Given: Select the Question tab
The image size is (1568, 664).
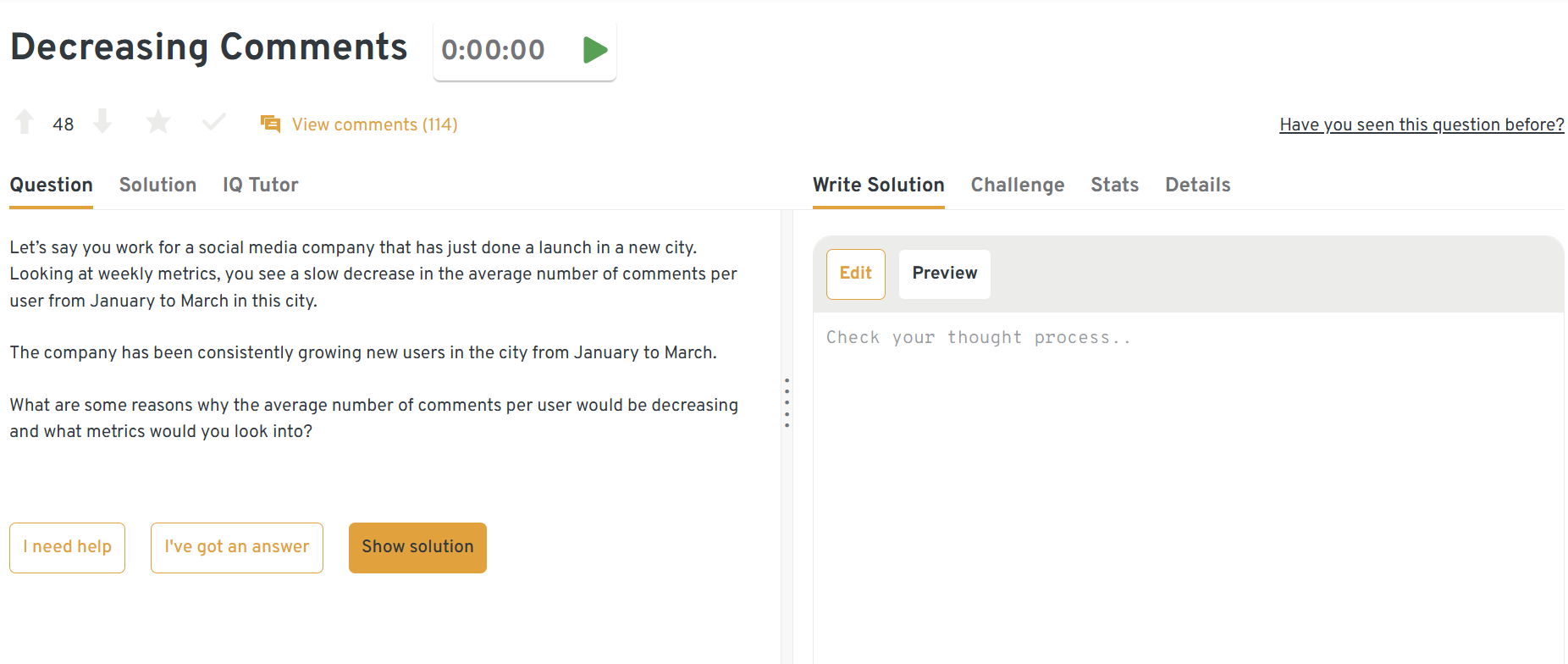Looking at the screenshot, I should pos(51,185).
